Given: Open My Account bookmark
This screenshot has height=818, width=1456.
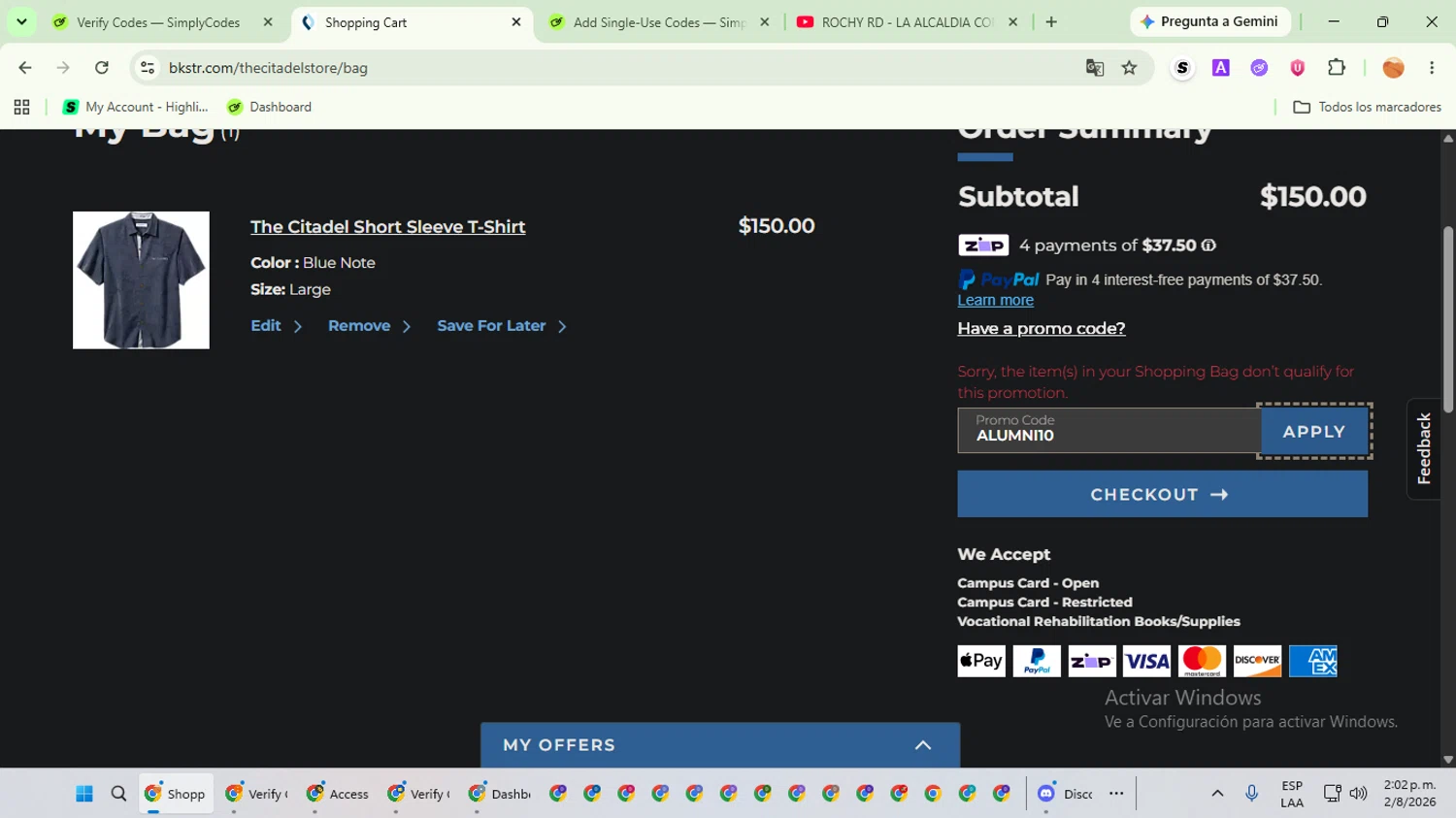Looking at the screenshot, I should [136, 107].
